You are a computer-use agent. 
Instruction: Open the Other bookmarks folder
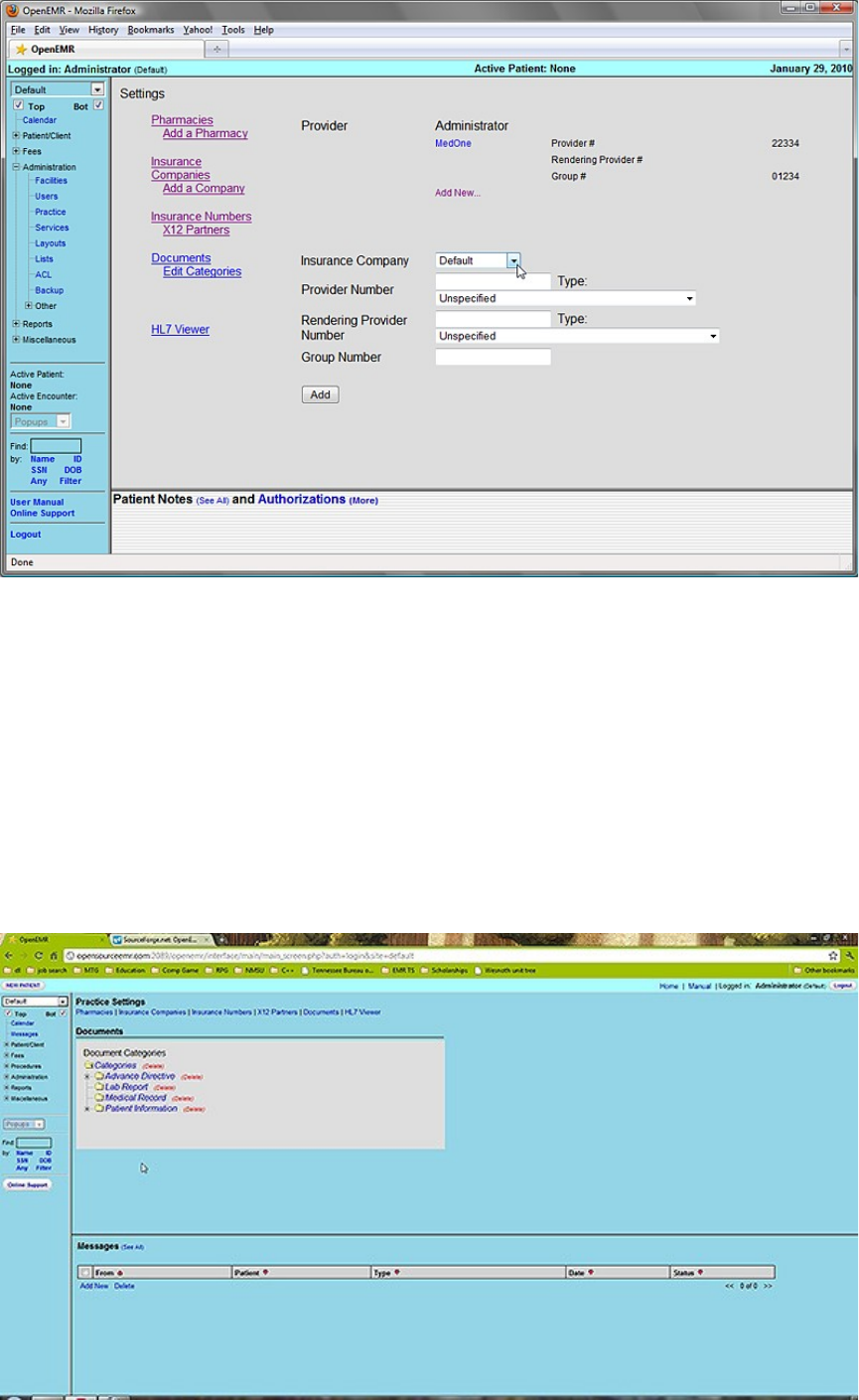(x=823, y=969)
